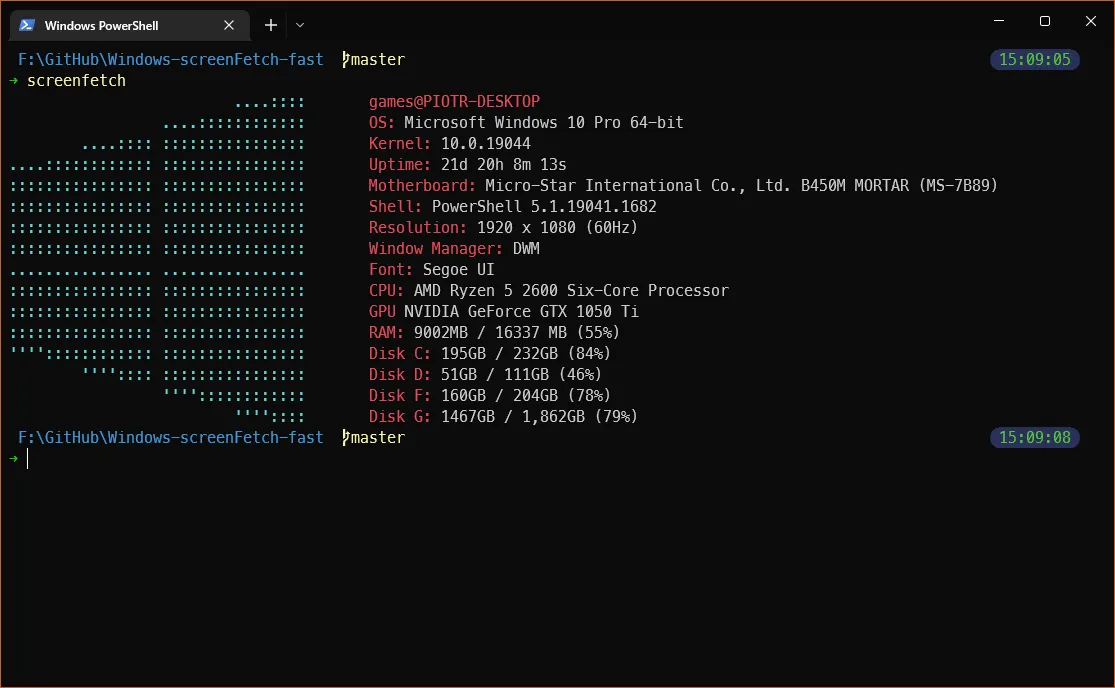Expand the new tab profile dropdown chevron
Viewport: 1115px width, 688px height.
300,25
